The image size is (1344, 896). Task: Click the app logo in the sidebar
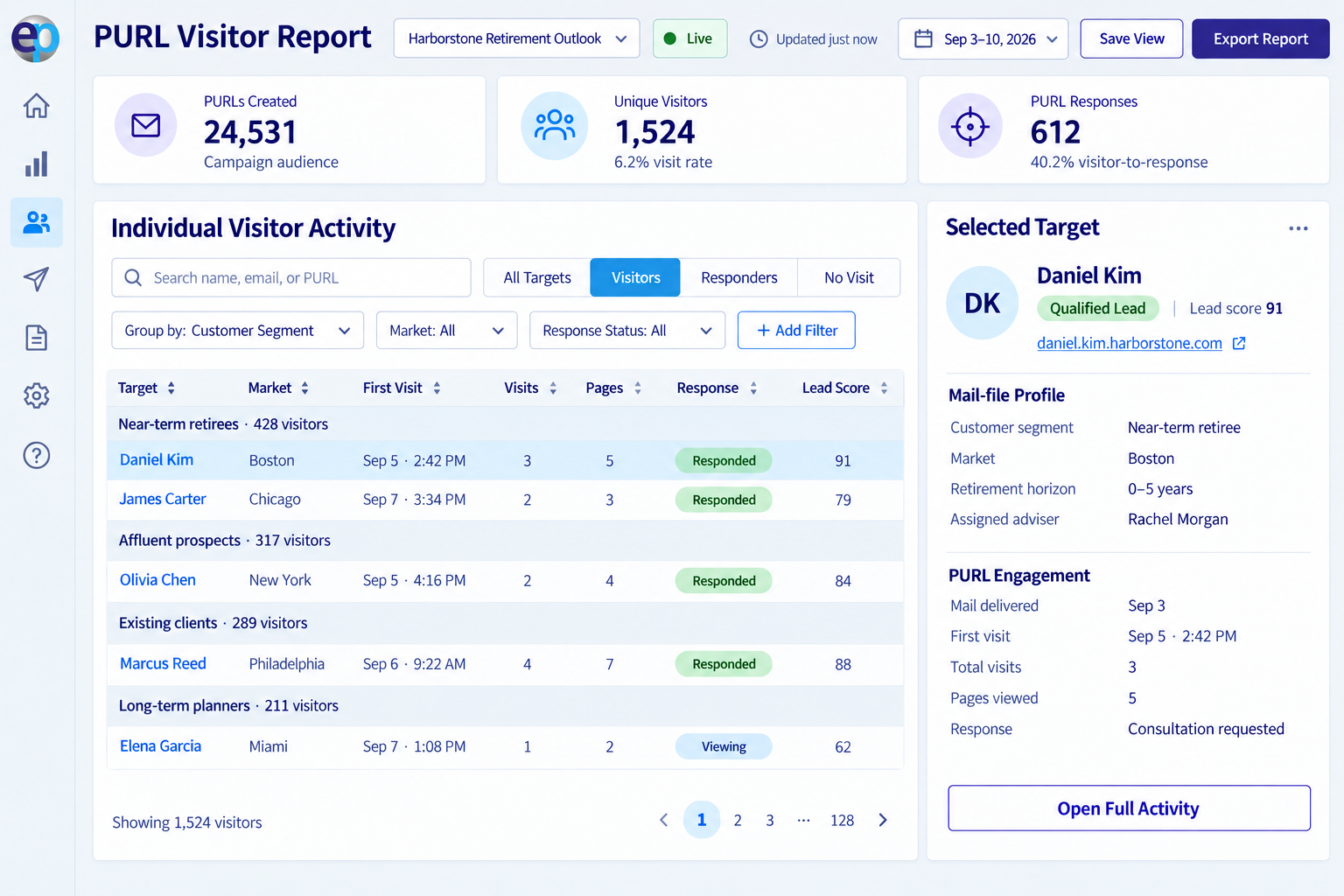click(x=35, y=38)
